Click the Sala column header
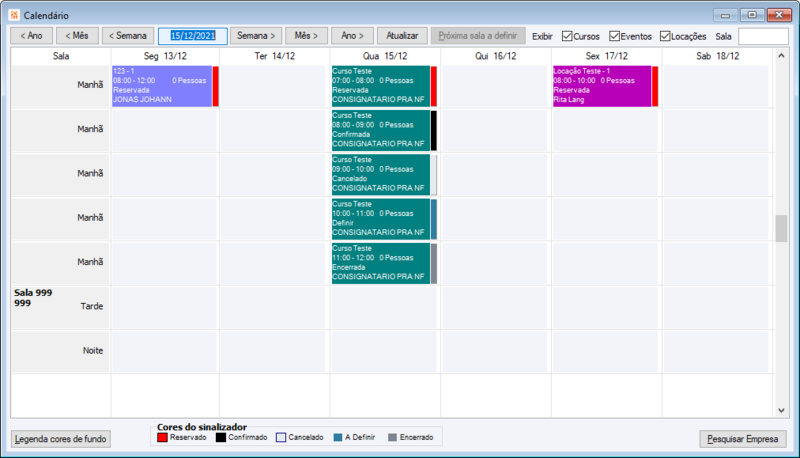 tap(61, 56)
